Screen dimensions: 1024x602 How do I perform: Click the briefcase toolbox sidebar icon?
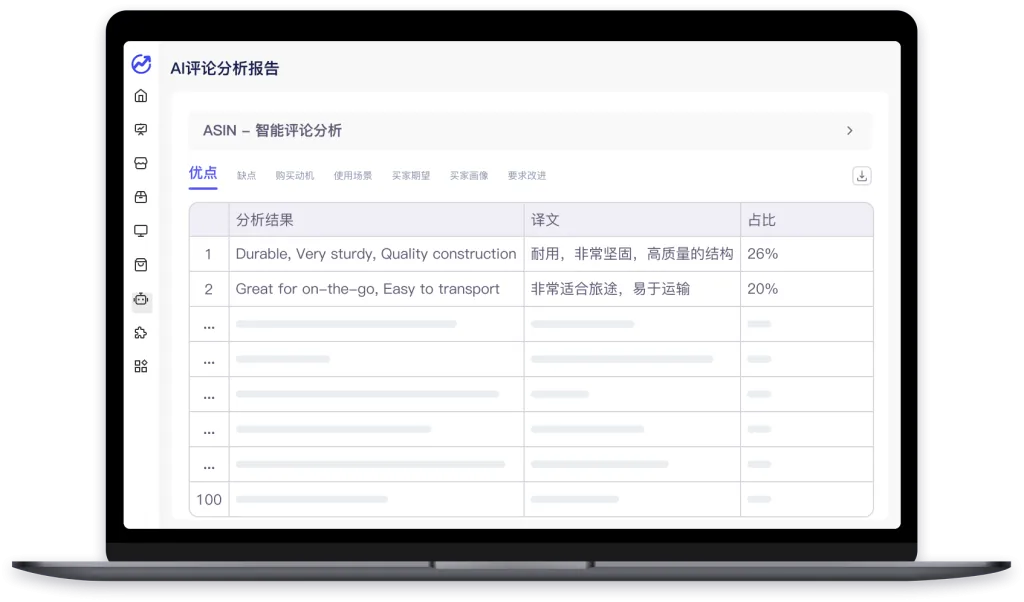141,197
